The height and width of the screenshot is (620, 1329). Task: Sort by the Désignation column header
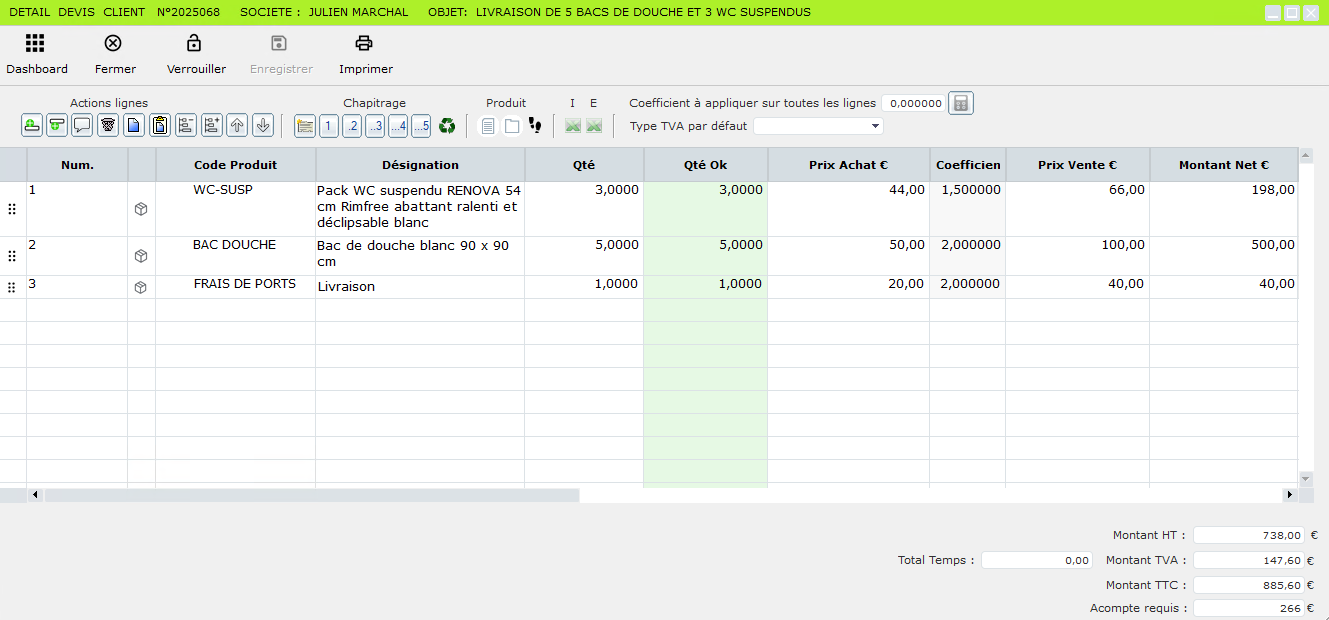420,165
